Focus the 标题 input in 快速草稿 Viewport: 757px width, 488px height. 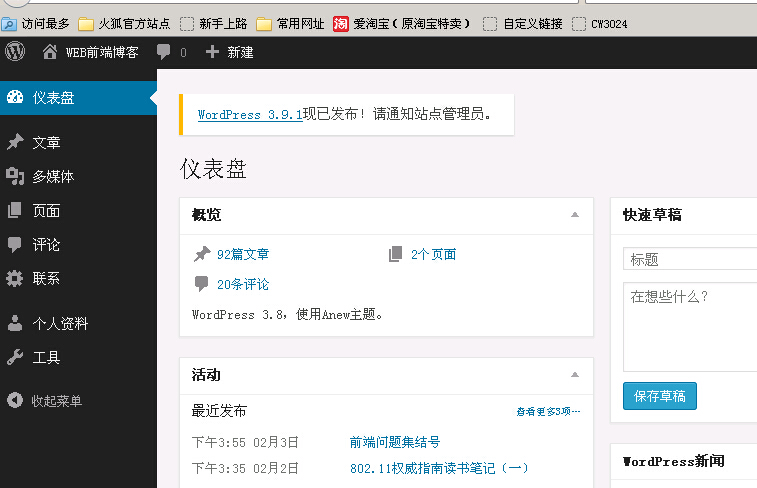[x=690, y=259]
